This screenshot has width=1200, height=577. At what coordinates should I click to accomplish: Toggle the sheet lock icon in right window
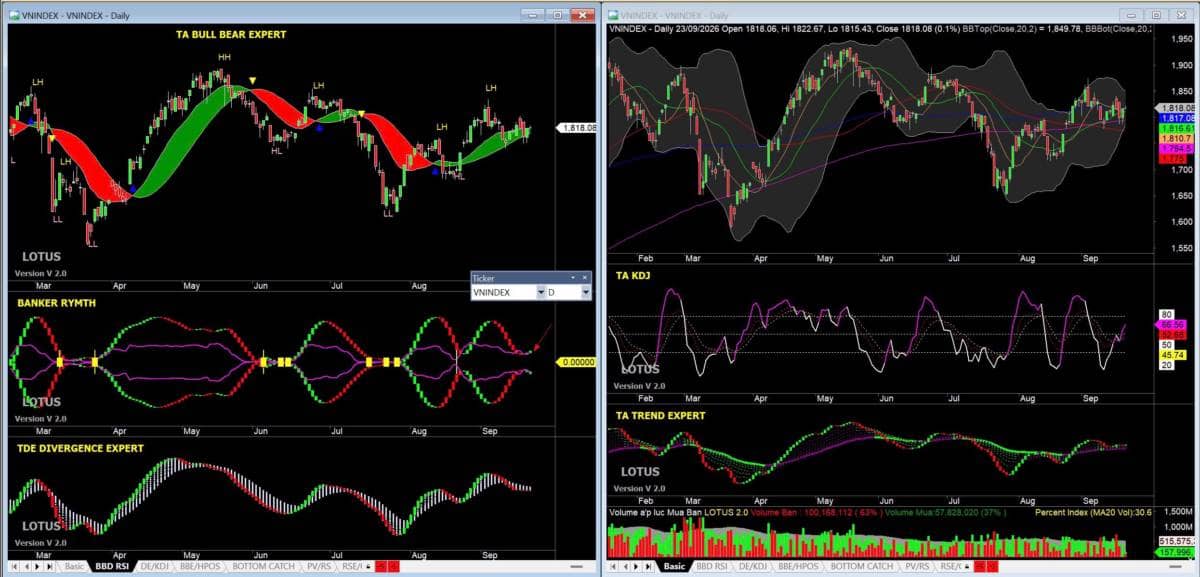[967, 566]
